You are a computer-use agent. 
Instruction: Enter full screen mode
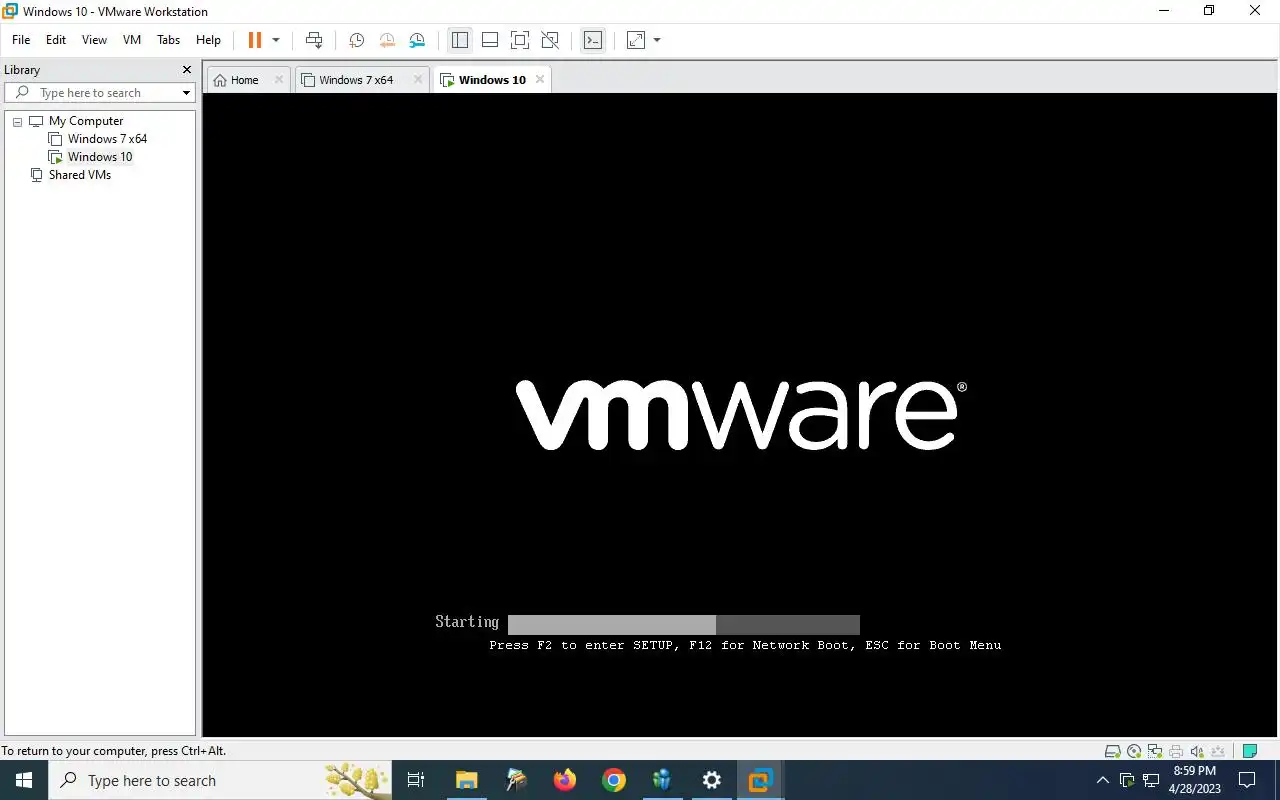(x=520, y=40)
